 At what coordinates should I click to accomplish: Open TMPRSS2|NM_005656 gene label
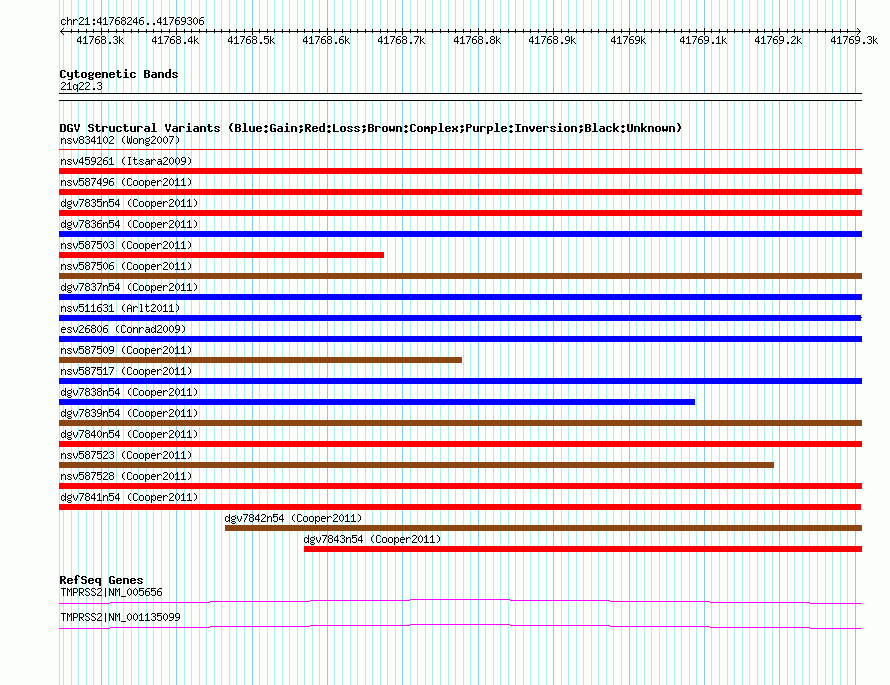click(111, 592)
